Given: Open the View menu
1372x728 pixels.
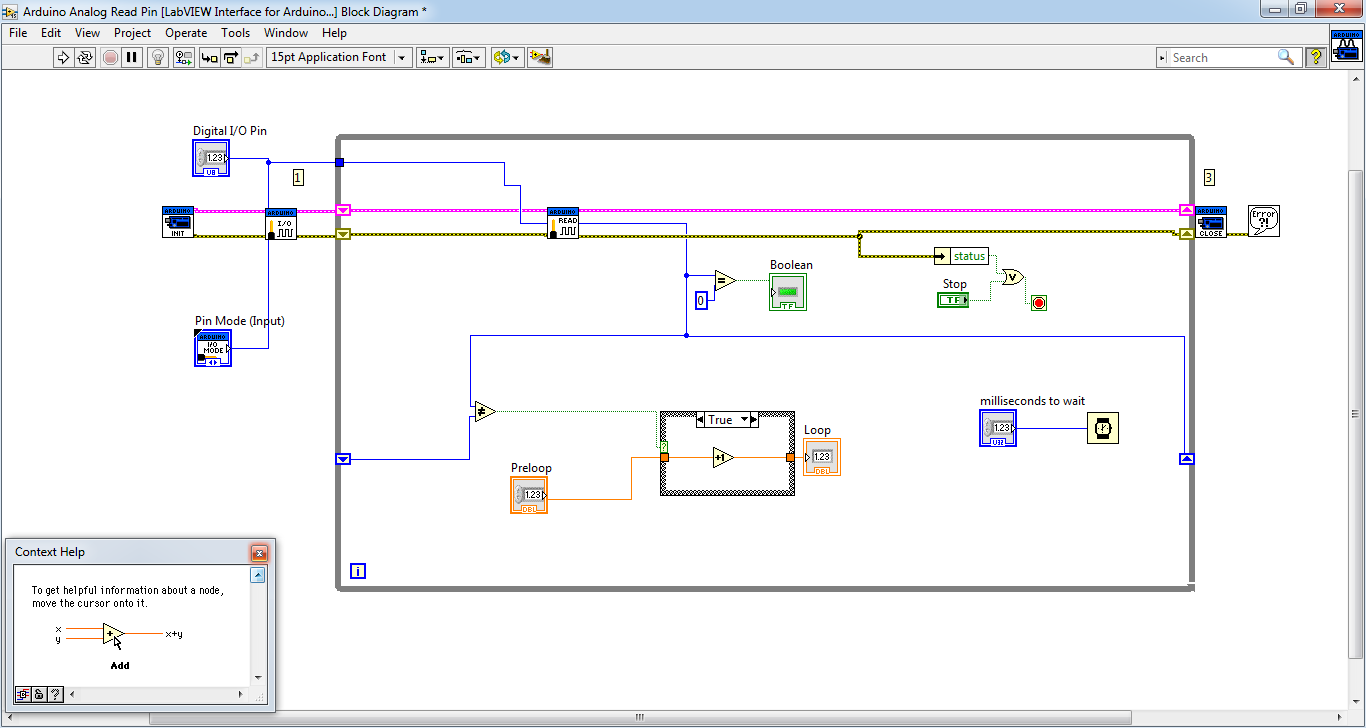Looking at the screenshot, I should click(x=87, y=33).
